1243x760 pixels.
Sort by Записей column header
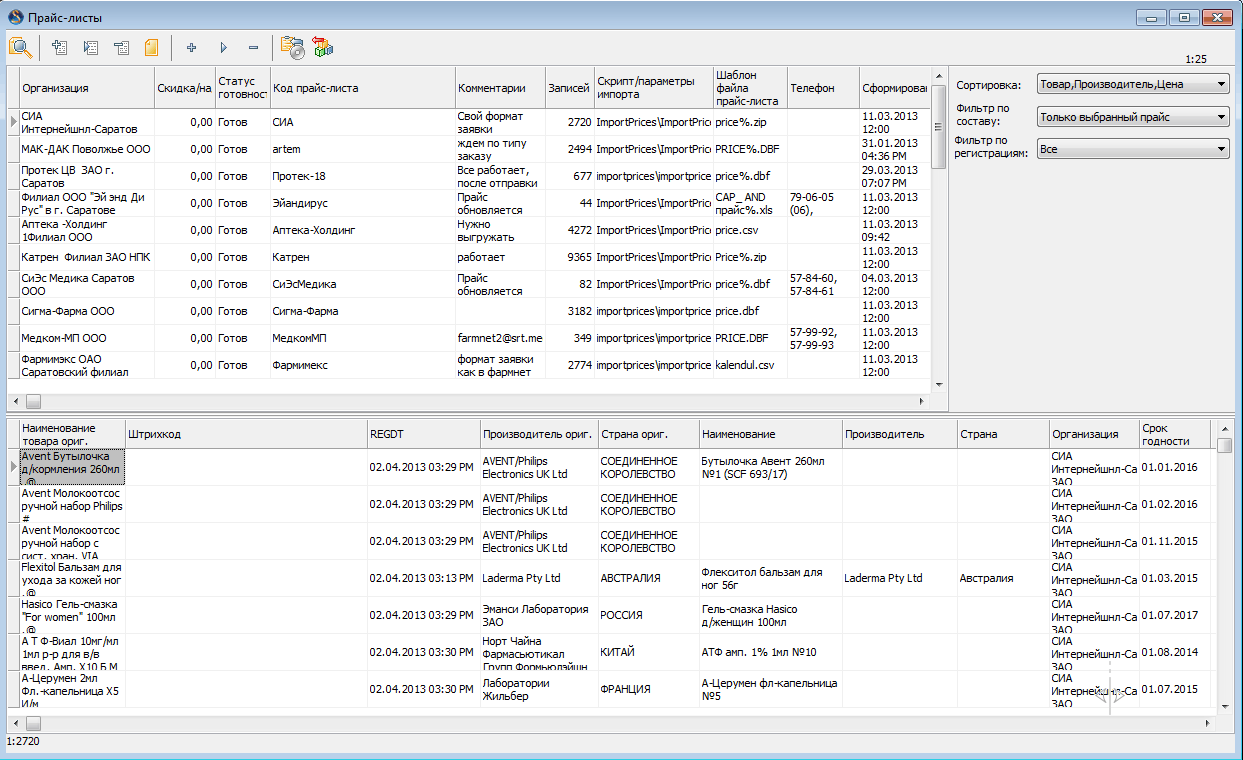click(x=569, y=88)
